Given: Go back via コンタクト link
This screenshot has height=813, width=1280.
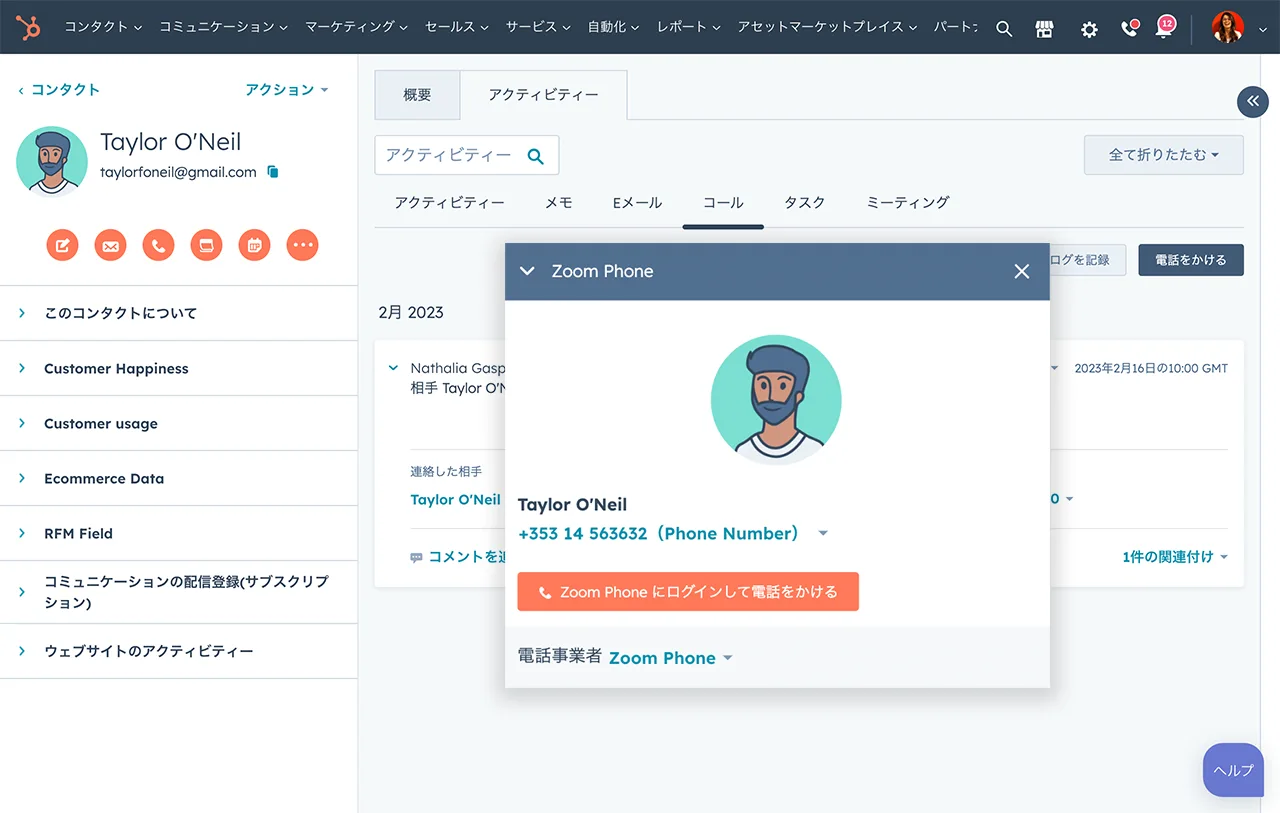Looking at the screenshot, I should pos(59,89).
